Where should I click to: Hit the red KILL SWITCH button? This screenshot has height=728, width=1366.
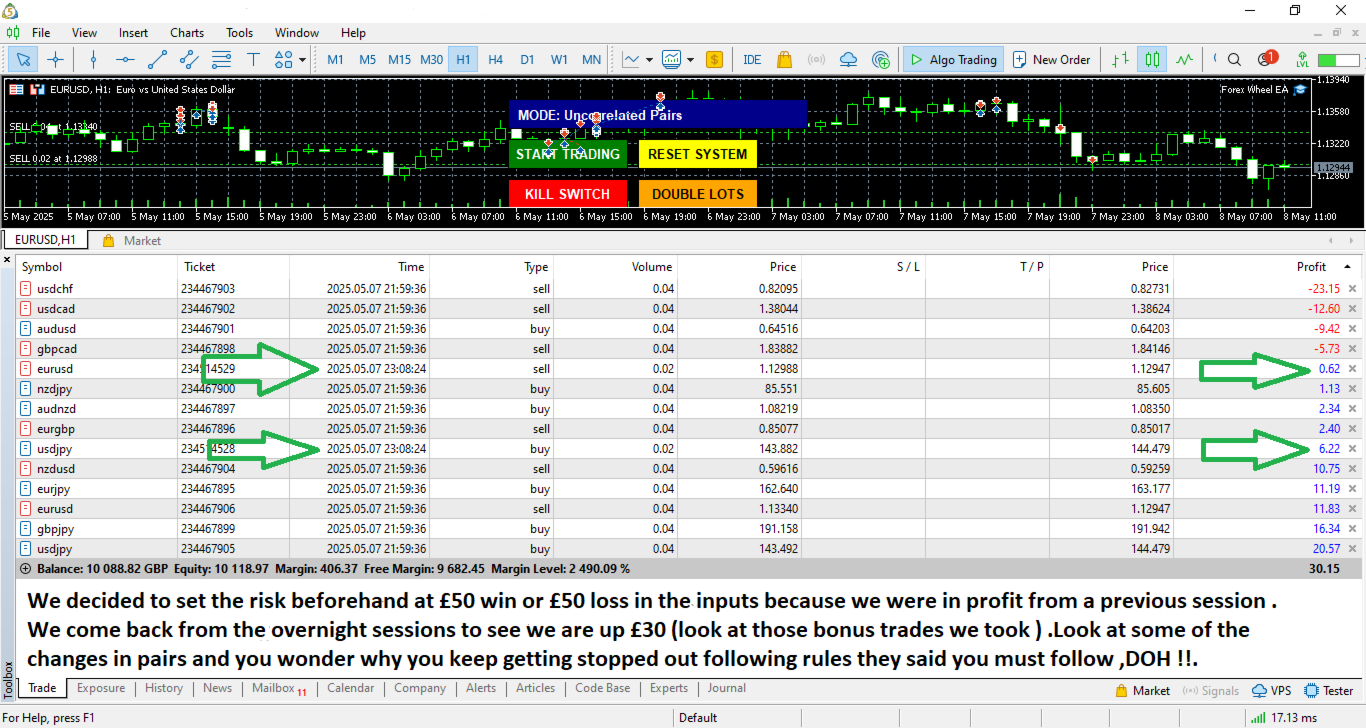click(x=568, y=194)
